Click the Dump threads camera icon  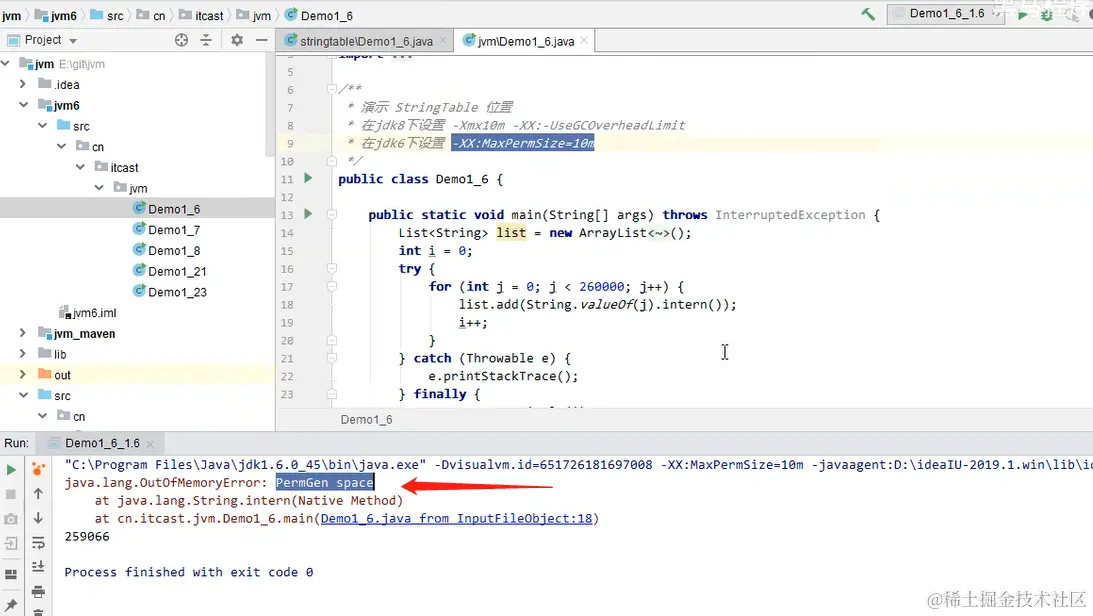(10, 519)
